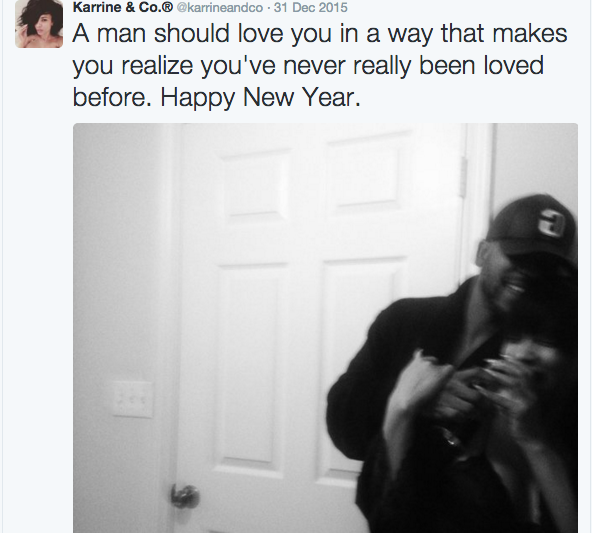Open the 31 Dec 2015 timestamp permalink
Viewport: 592px width, 533px height.
310,8
